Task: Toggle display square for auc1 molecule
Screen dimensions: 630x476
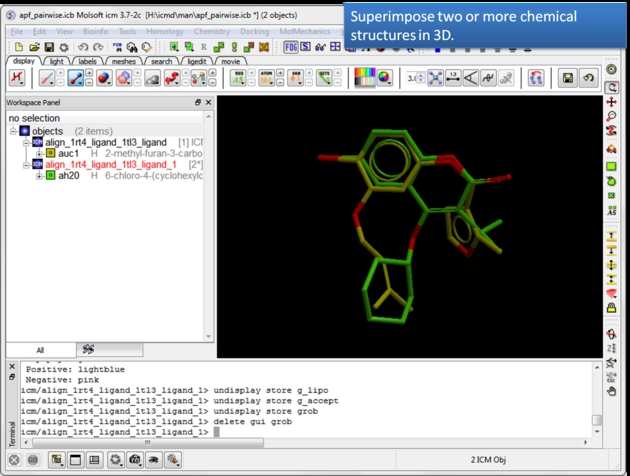Action: (50, 154)
